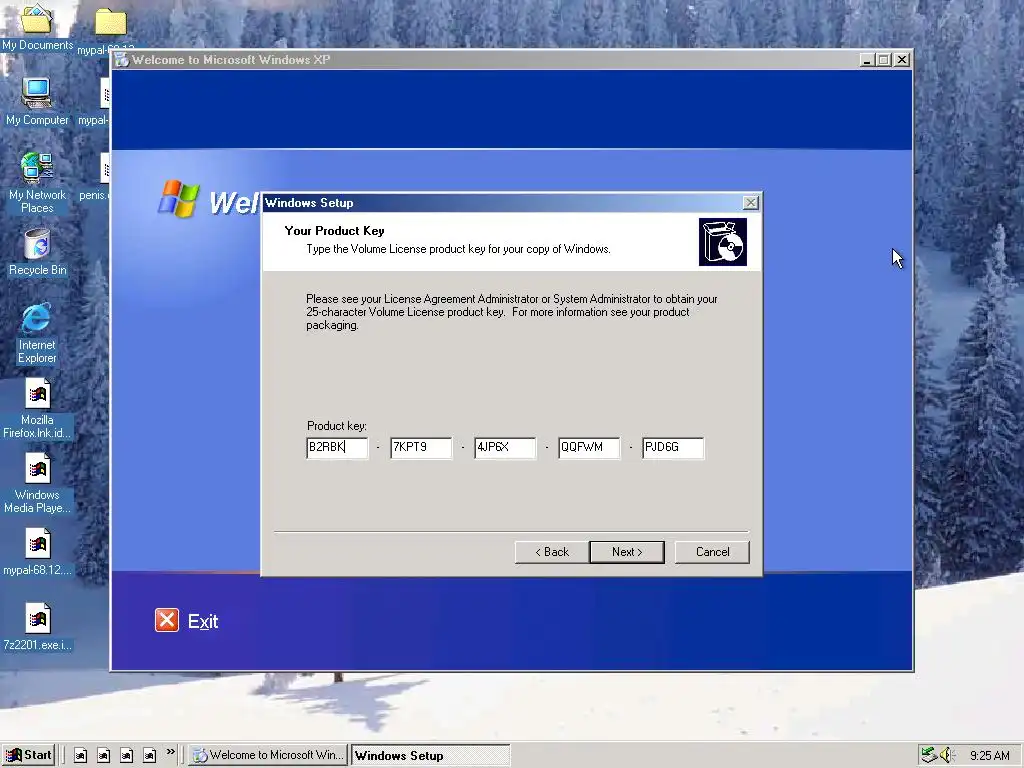
Task: Select Windows Media Player desktop file
Action: [37, 483]
